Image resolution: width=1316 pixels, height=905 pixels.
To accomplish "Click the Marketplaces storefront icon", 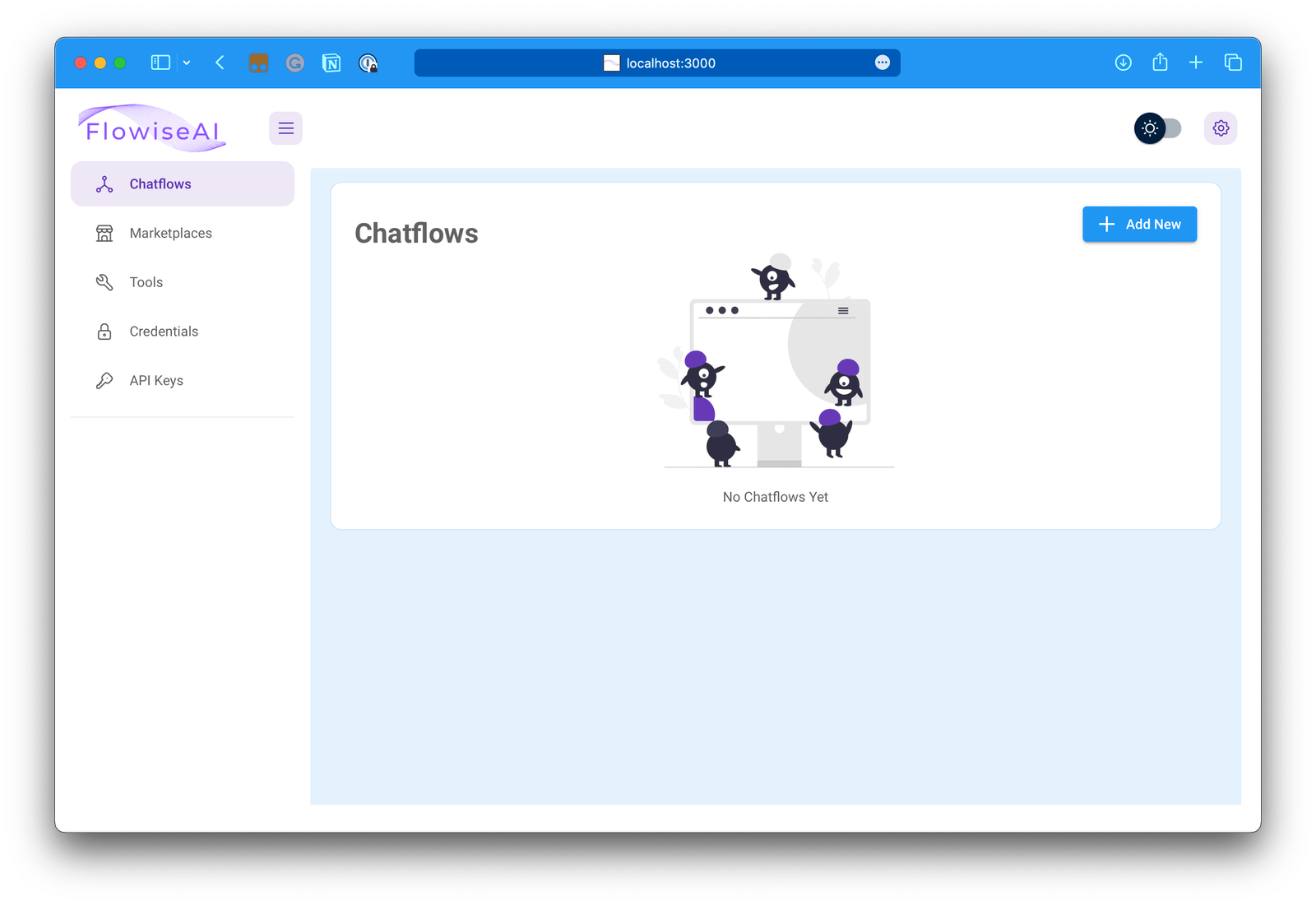I will pos(104,233).
